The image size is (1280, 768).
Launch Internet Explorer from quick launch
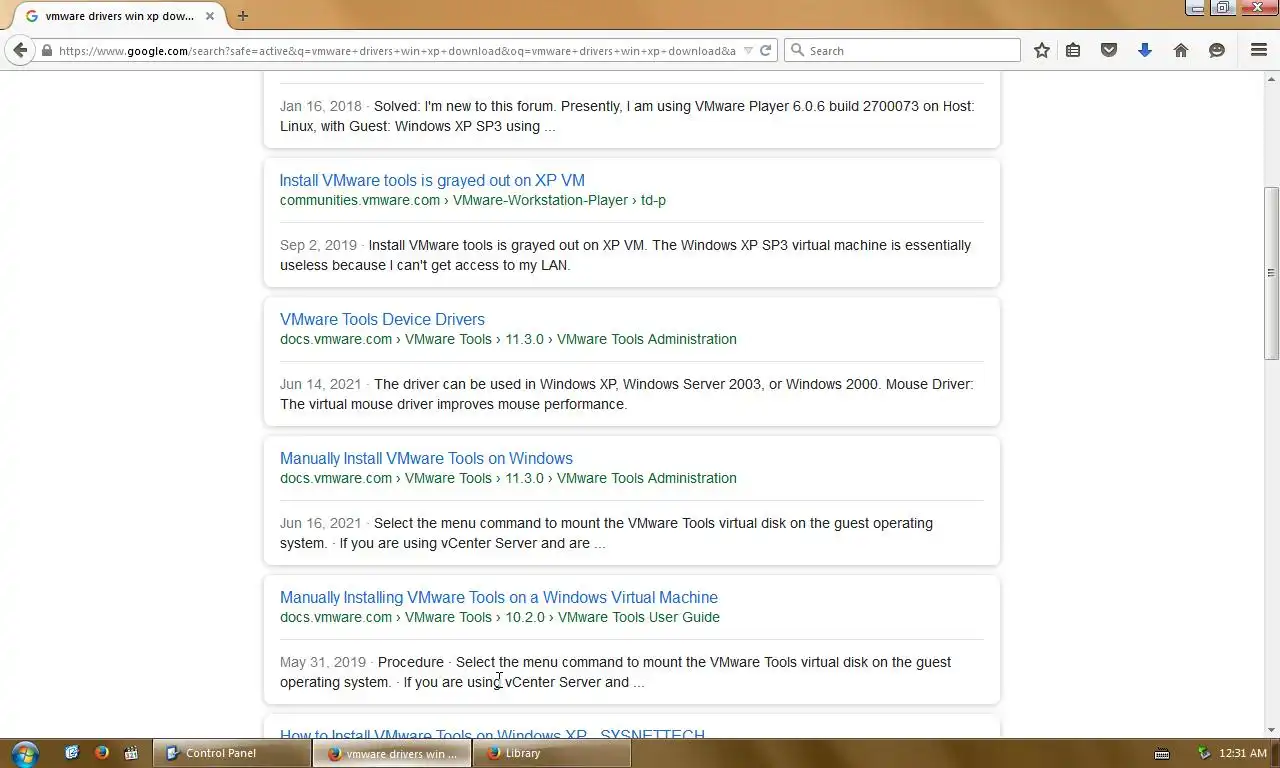[72, 753]
